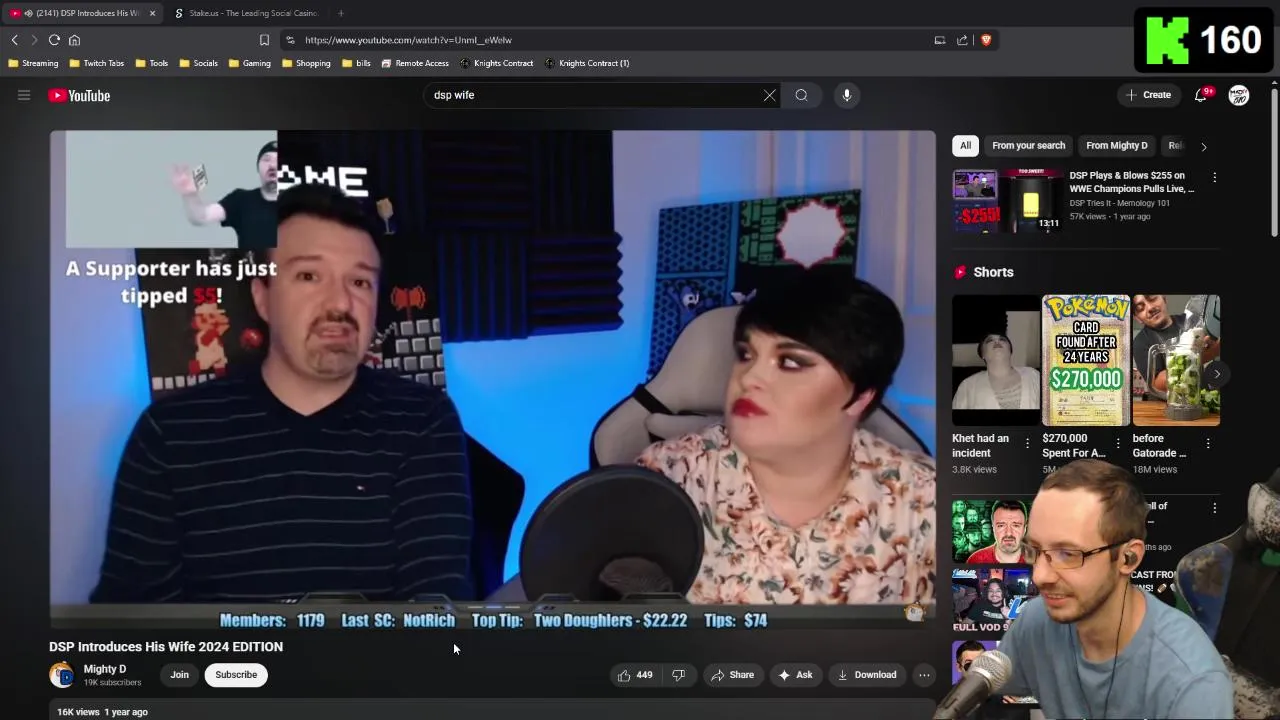This screenshot has width=1280, height=720.
Task: Select the All filter chip
Action: click(965, 146)
